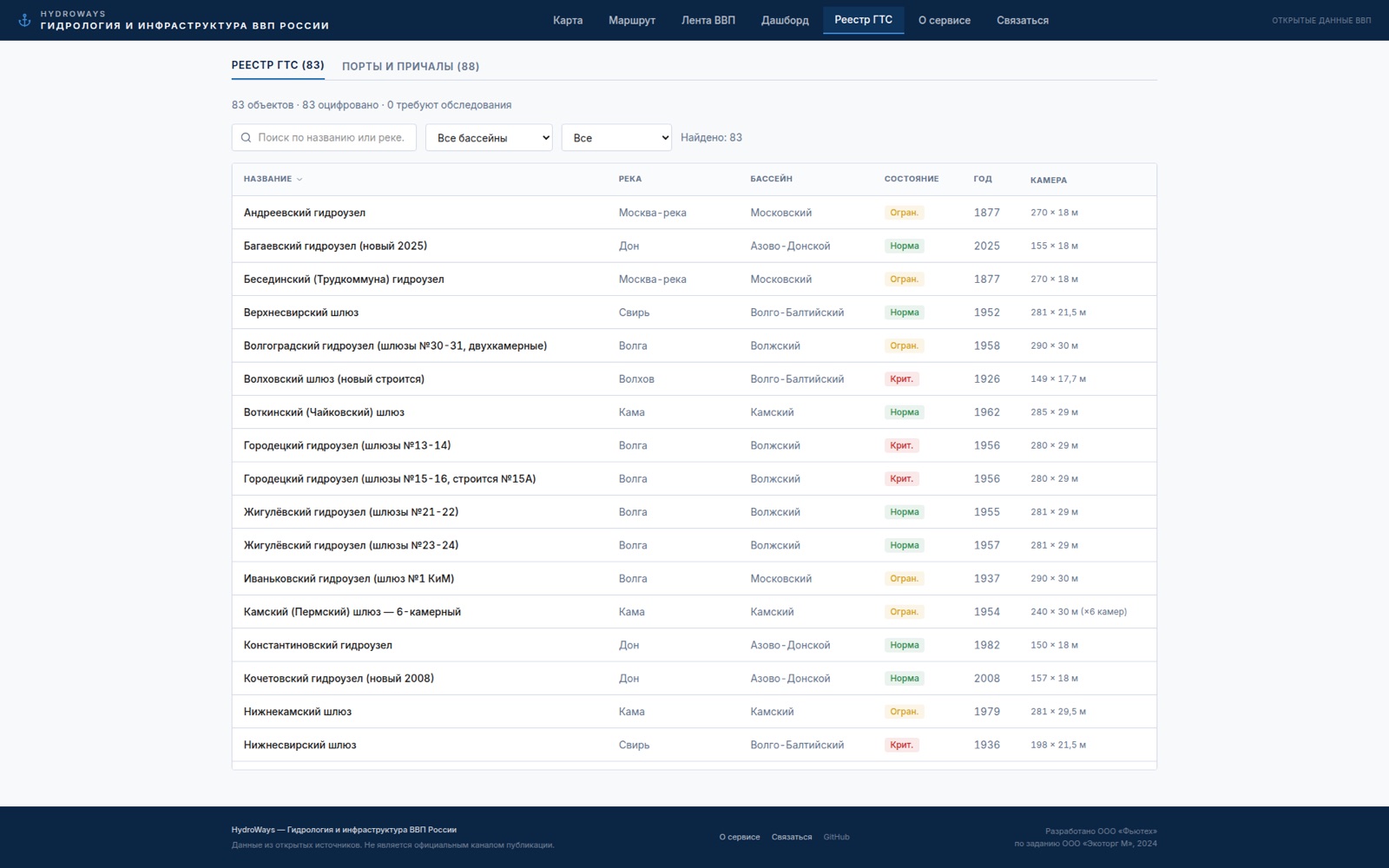Open the Все бассейны dropdown
This screenshot has width=1389, height=868.
[489, 137]
